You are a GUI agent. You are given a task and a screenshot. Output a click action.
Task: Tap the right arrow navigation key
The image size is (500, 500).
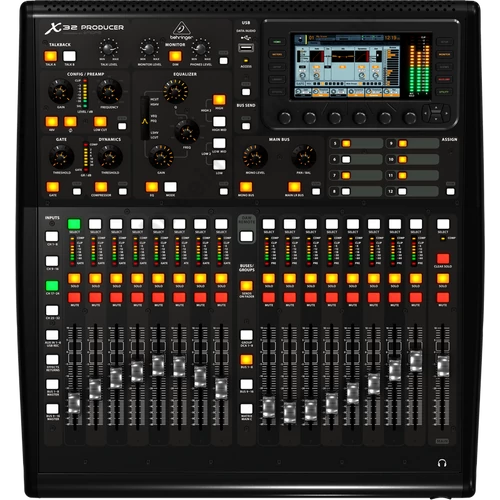[x=446, y=113]
